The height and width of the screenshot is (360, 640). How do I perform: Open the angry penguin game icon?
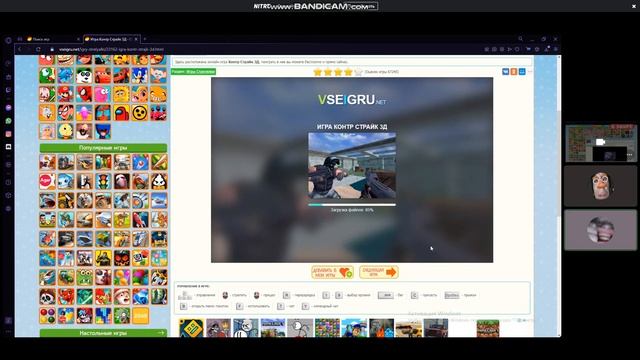coord(158,181)
